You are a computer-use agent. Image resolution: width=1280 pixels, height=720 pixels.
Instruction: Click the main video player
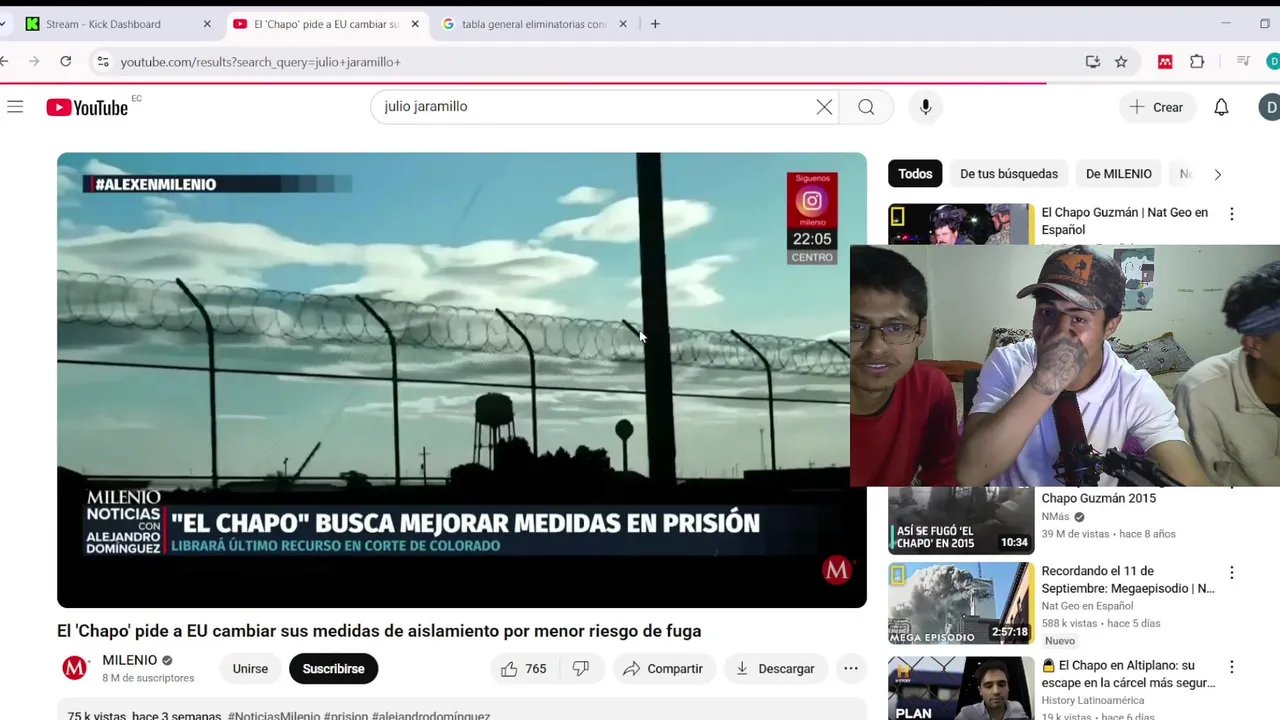462,380
